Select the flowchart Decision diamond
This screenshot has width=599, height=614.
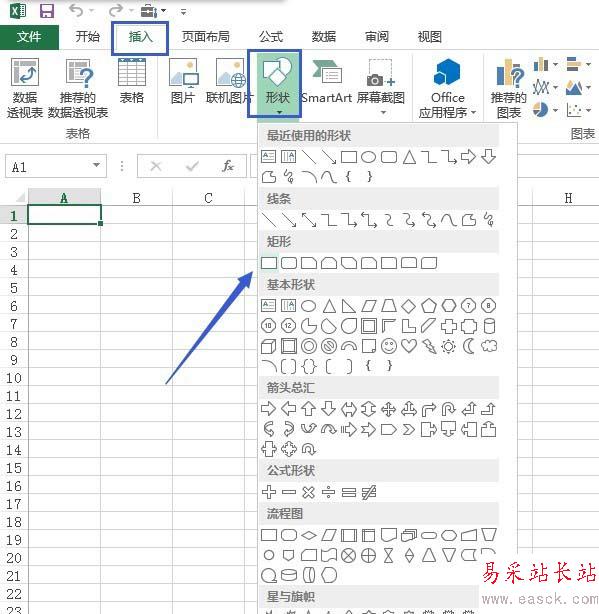[x=309, y=535]
